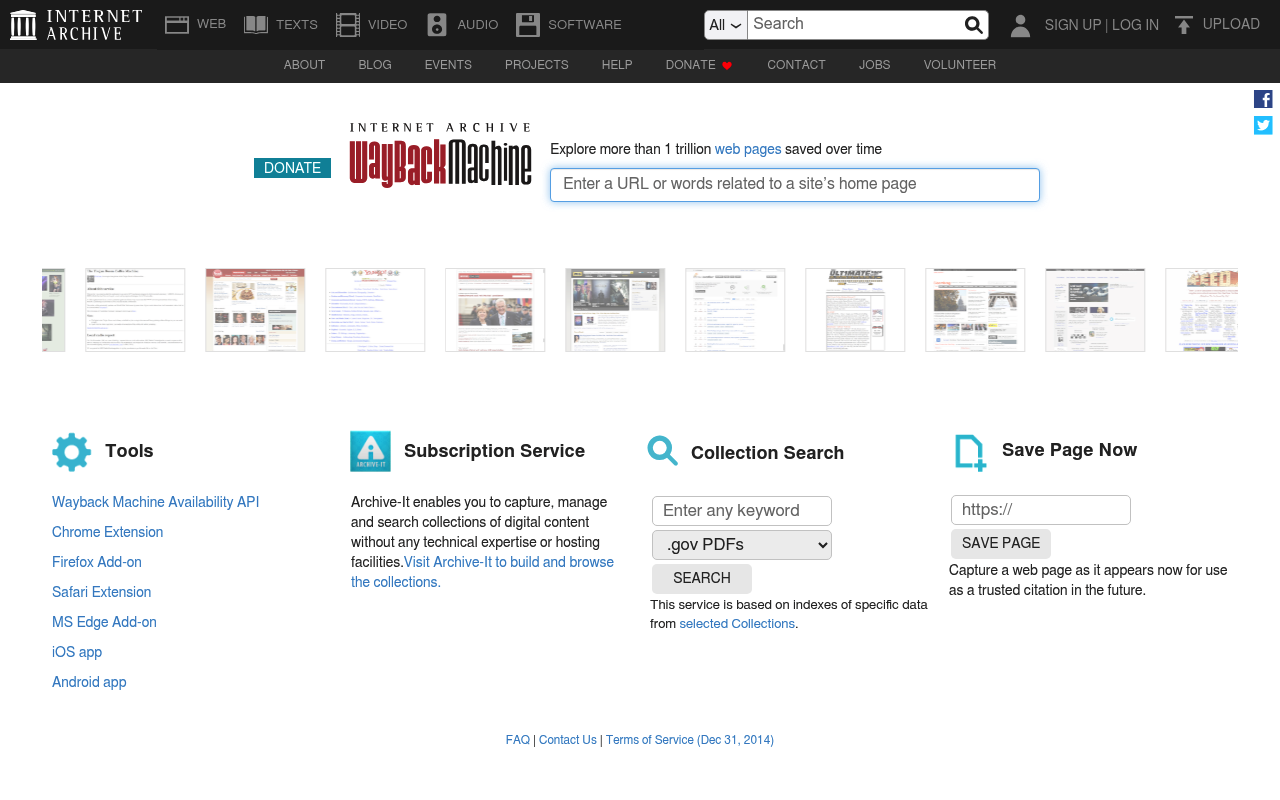Click the user profile icon
The image size is (1280, 800).
tap(1020, 25)
